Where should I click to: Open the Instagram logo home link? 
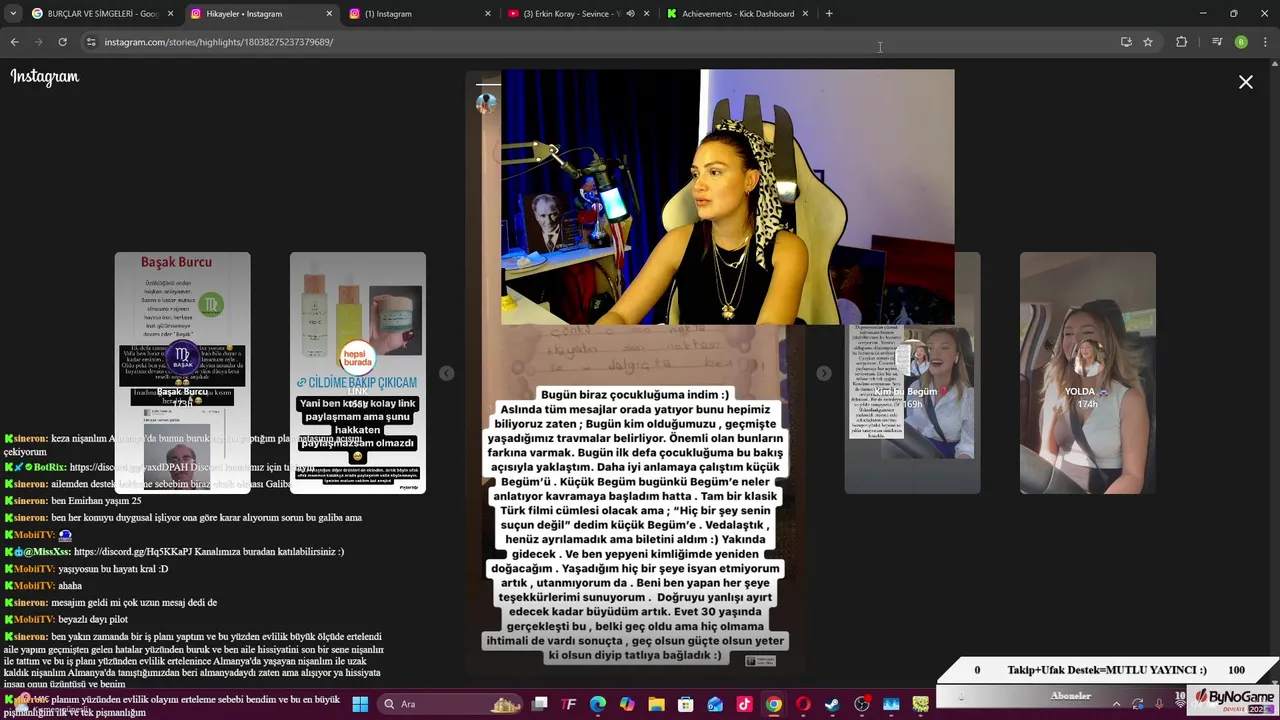(x=44, y=77)
